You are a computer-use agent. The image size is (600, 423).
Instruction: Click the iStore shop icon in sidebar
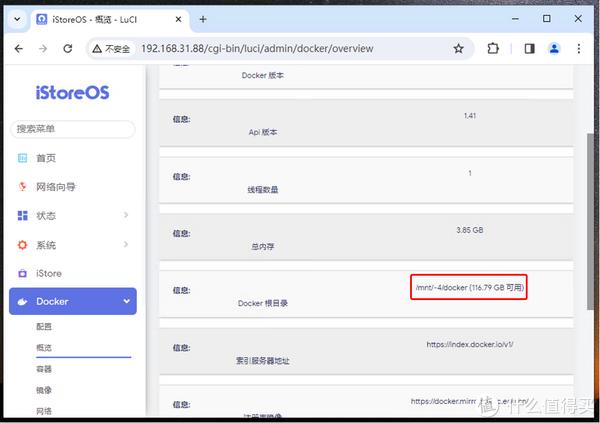pyautogui.click(x=23, y=273)
